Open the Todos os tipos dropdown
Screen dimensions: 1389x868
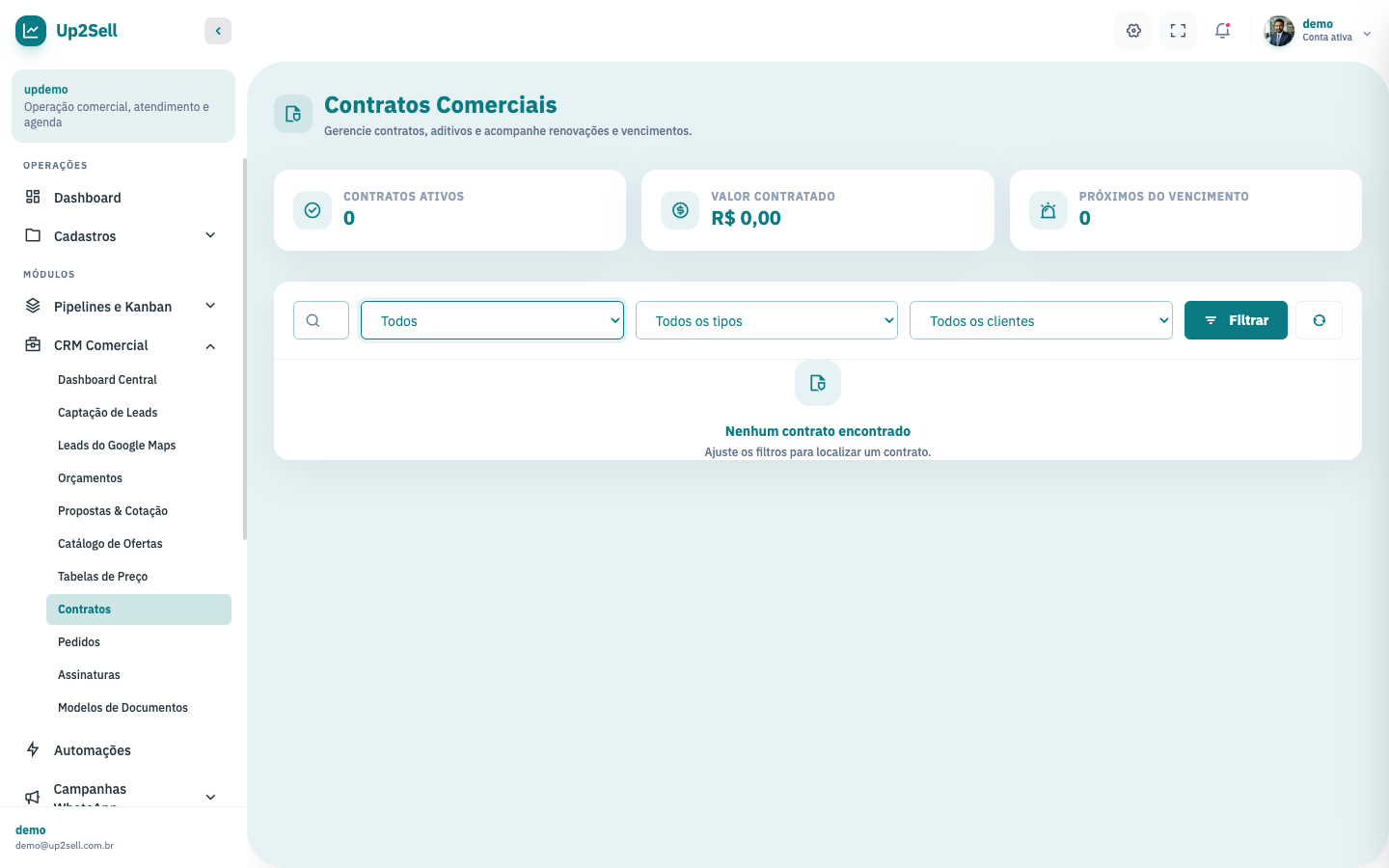(x=767, y=320)
